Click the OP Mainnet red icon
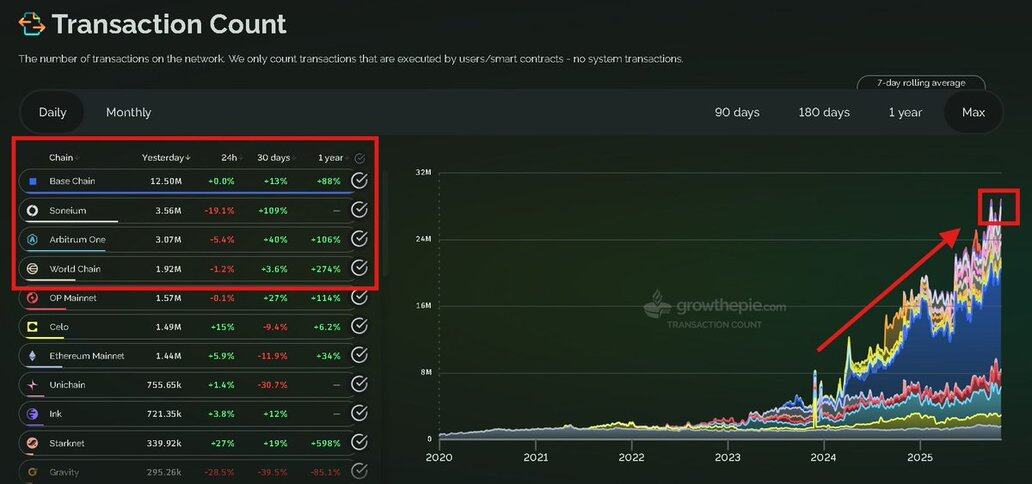Viewport: 1032px width, 484px height. tap(33, 298)
